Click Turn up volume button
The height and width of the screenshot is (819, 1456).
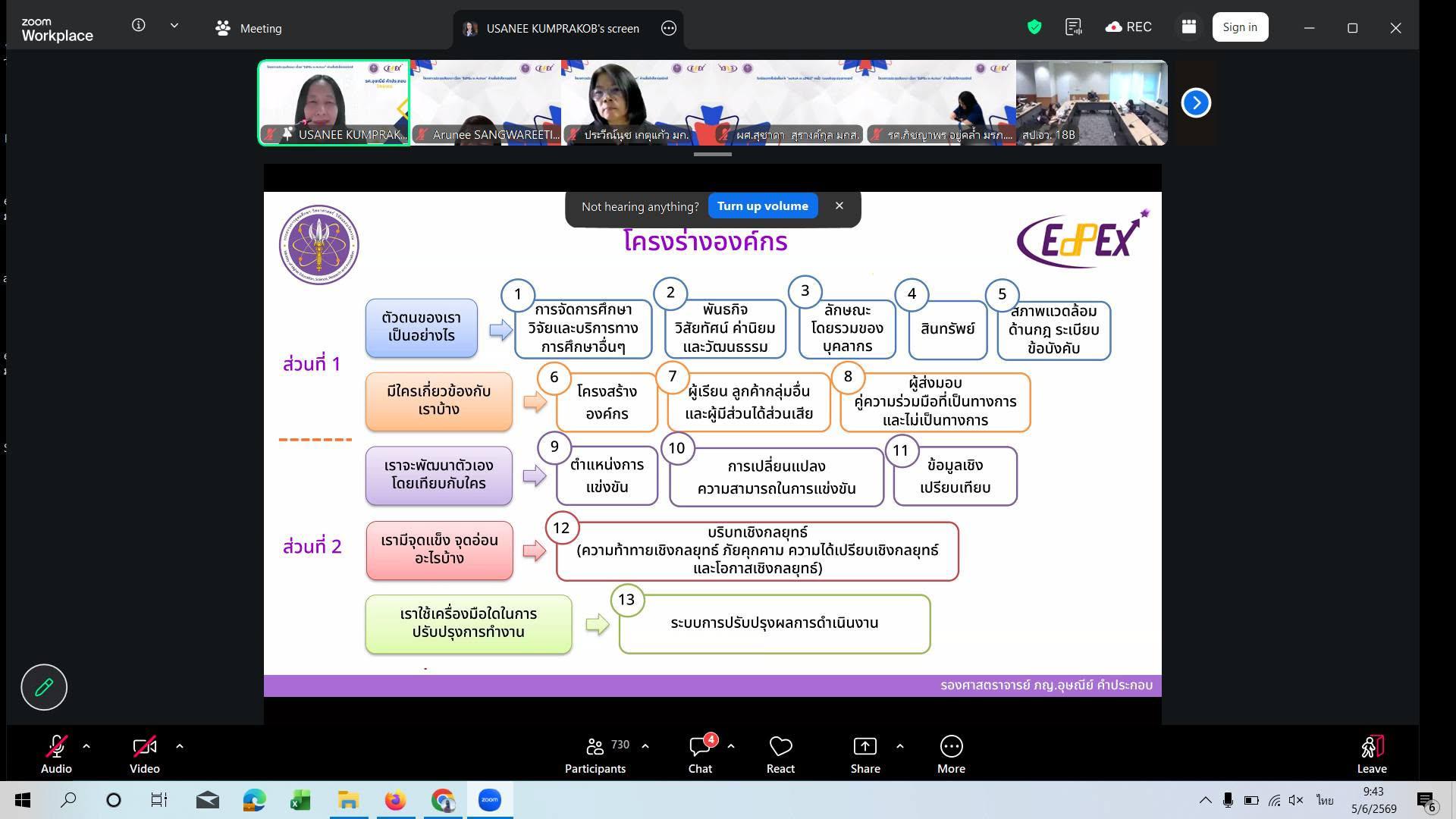762,206
